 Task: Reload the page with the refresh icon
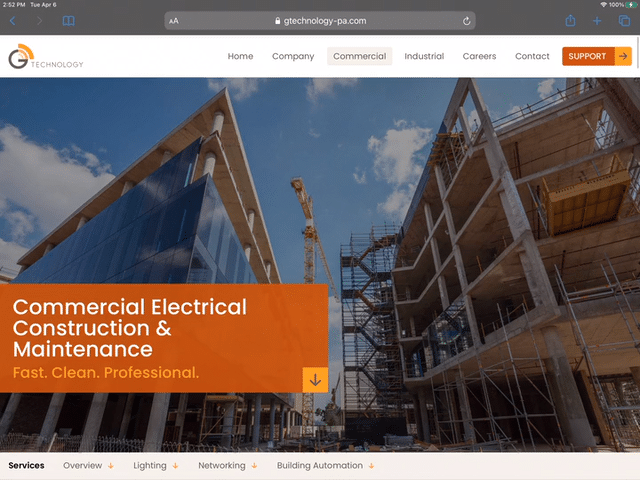point(467,21)
